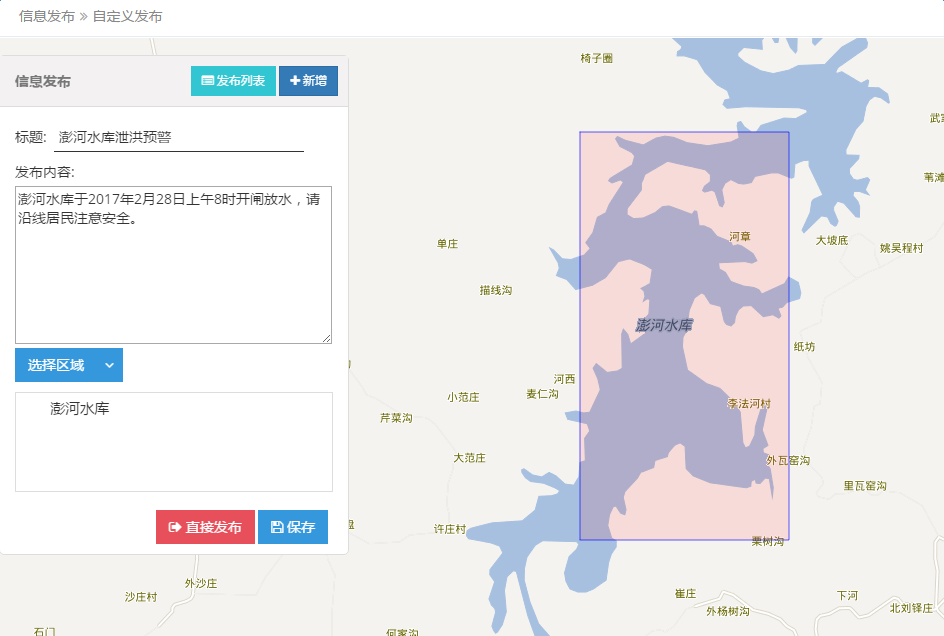944x636 pixels.
Task: Select 澎河水库 in the selected region list
Action: click(80, 409)
